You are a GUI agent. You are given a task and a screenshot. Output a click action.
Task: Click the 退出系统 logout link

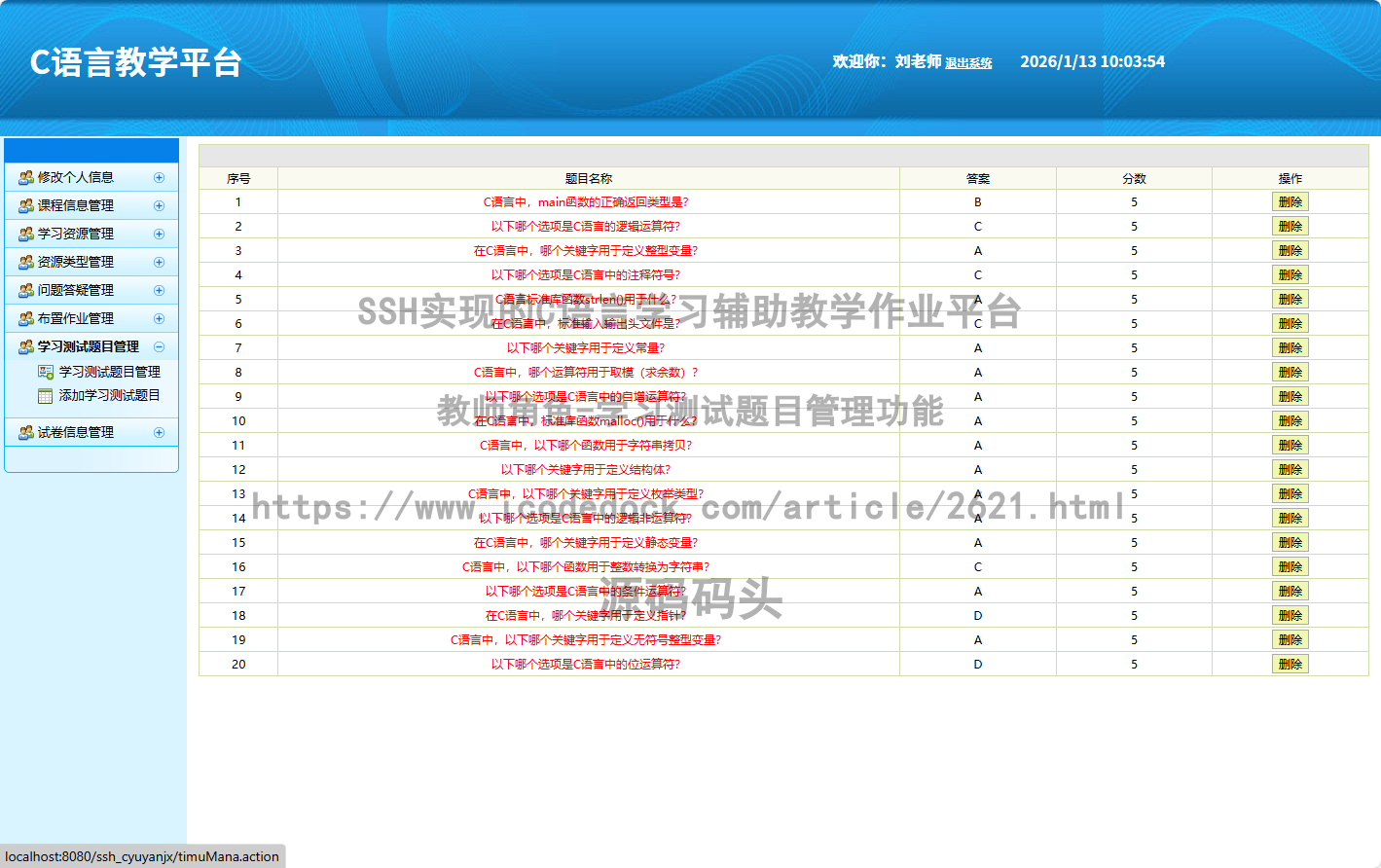coord(968,61)
